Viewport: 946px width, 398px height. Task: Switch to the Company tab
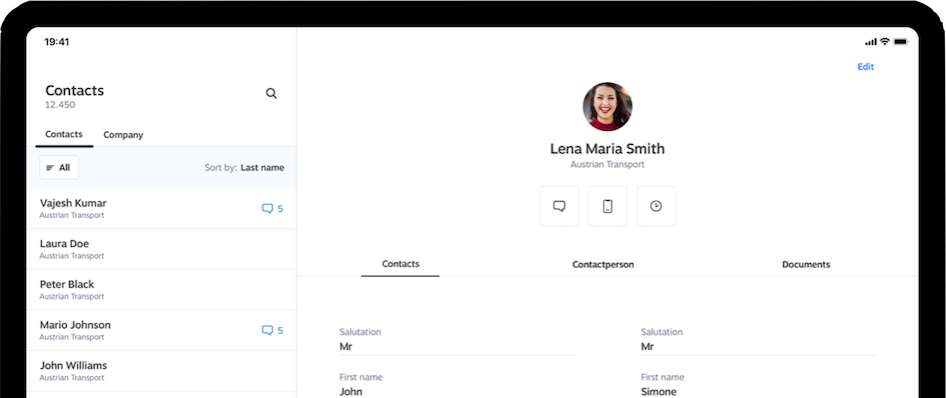point(123,135)
